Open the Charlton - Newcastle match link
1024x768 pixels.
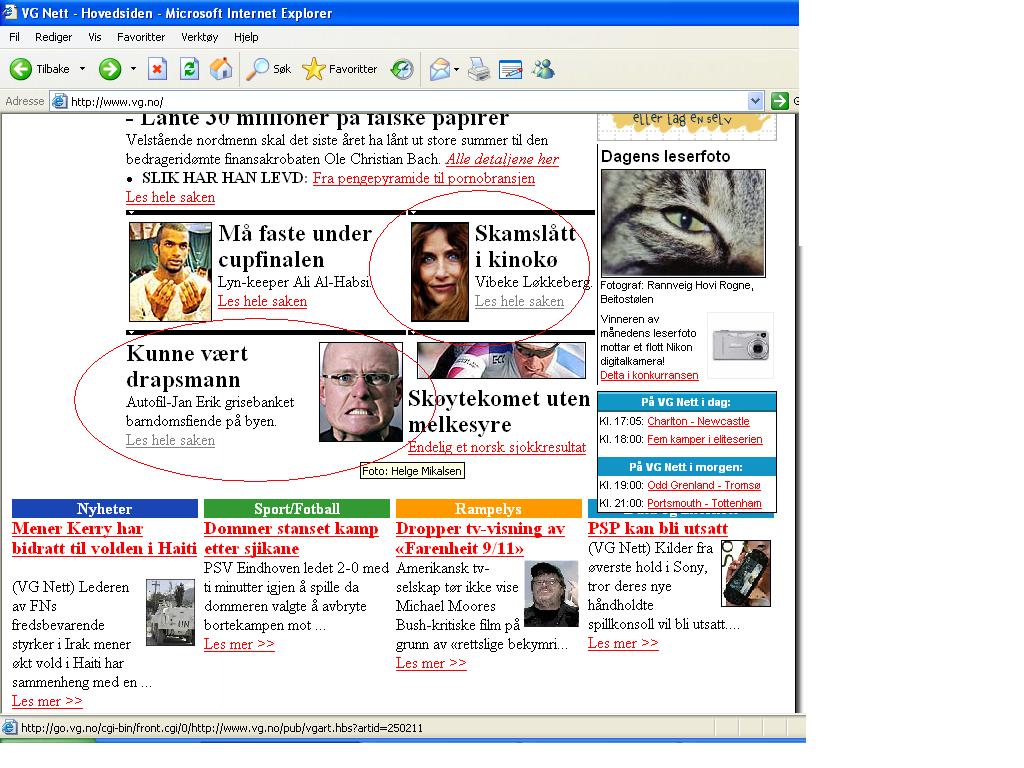click(698, 421)
